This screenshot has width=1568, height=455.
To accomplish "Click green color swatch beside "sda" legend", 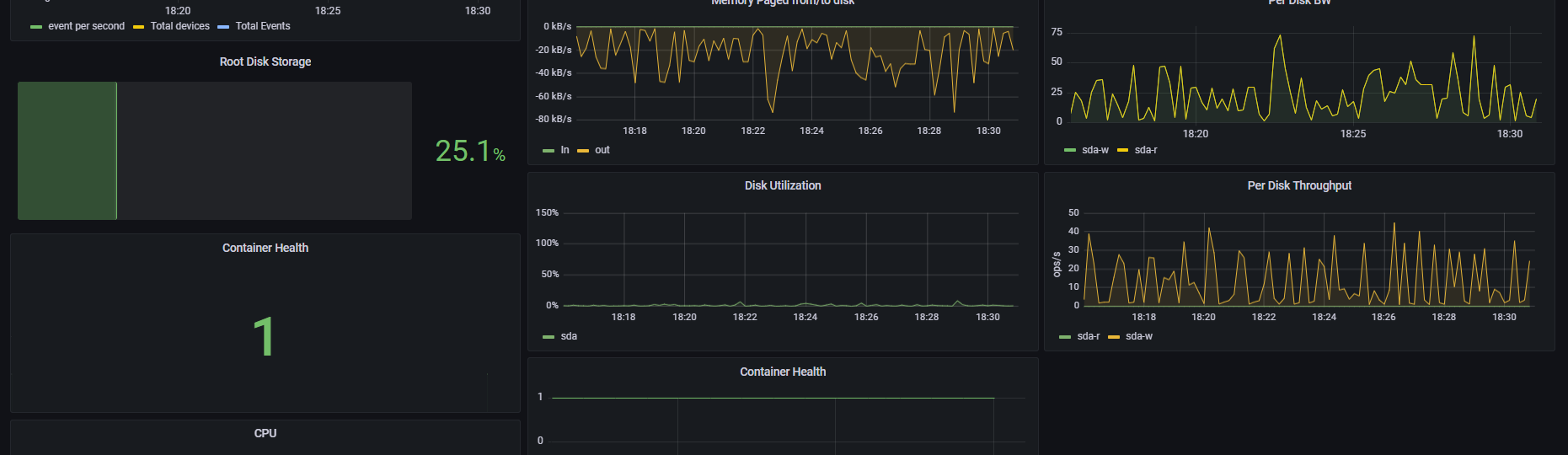I will click(x=549, y=337).
